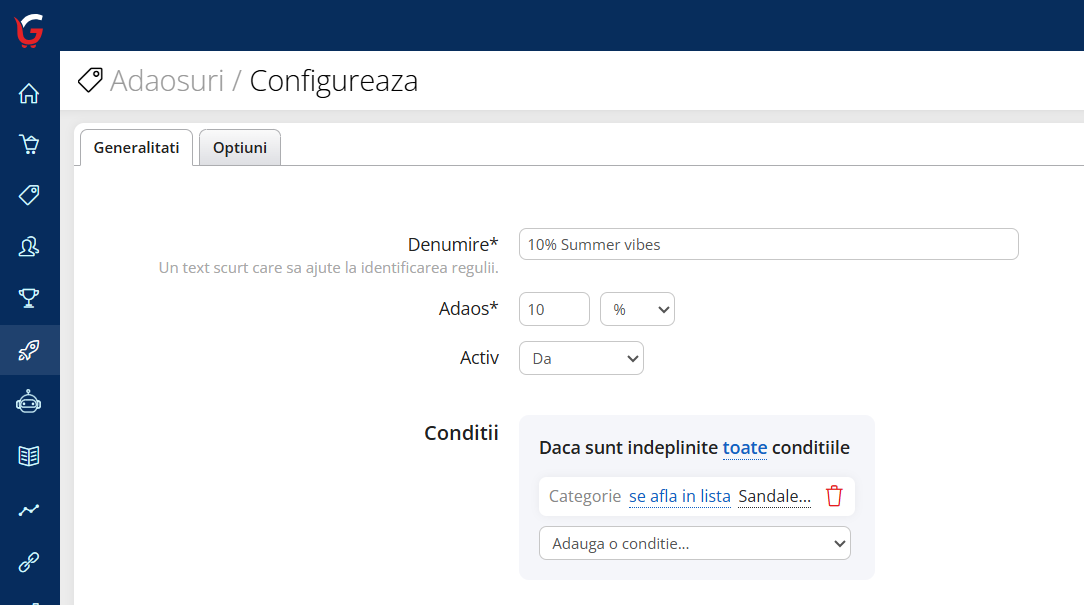The width and height of the screenshot is (1084, 605).
Task: Click the Denumire text field
Action: 769,244
